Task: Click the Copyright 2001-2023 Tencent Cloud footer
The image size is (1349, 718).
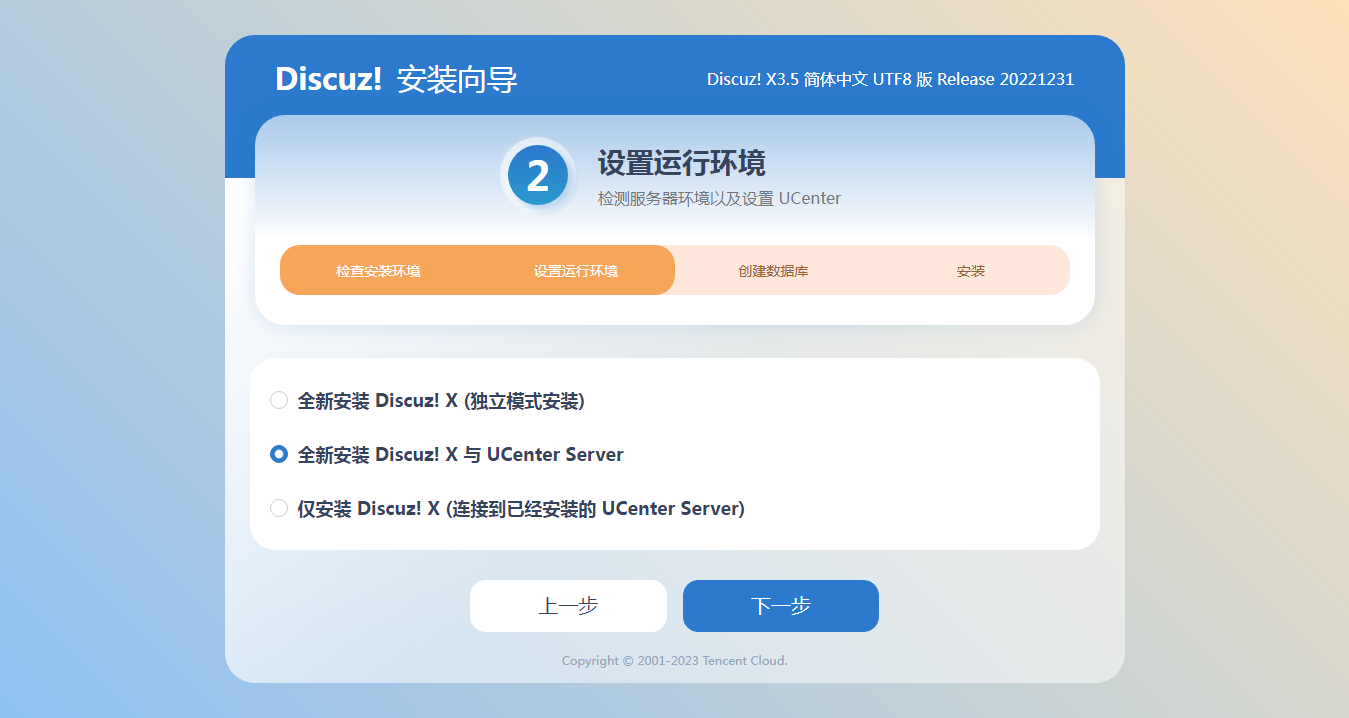Action: tap(675, 661)
